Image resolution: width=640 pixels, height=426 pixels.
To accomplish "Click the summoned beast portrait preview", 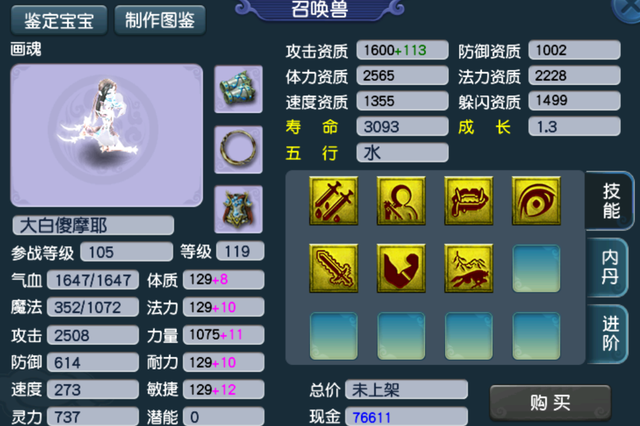I will [x=107, y=135].
